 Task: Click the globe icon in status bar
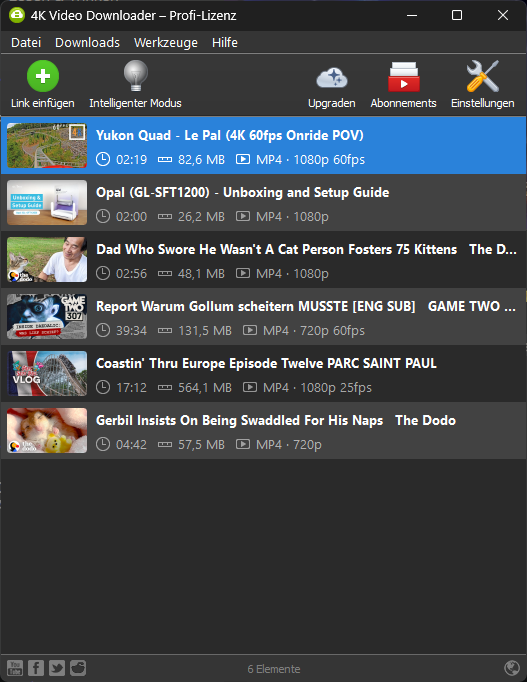[x=512, y=668]
